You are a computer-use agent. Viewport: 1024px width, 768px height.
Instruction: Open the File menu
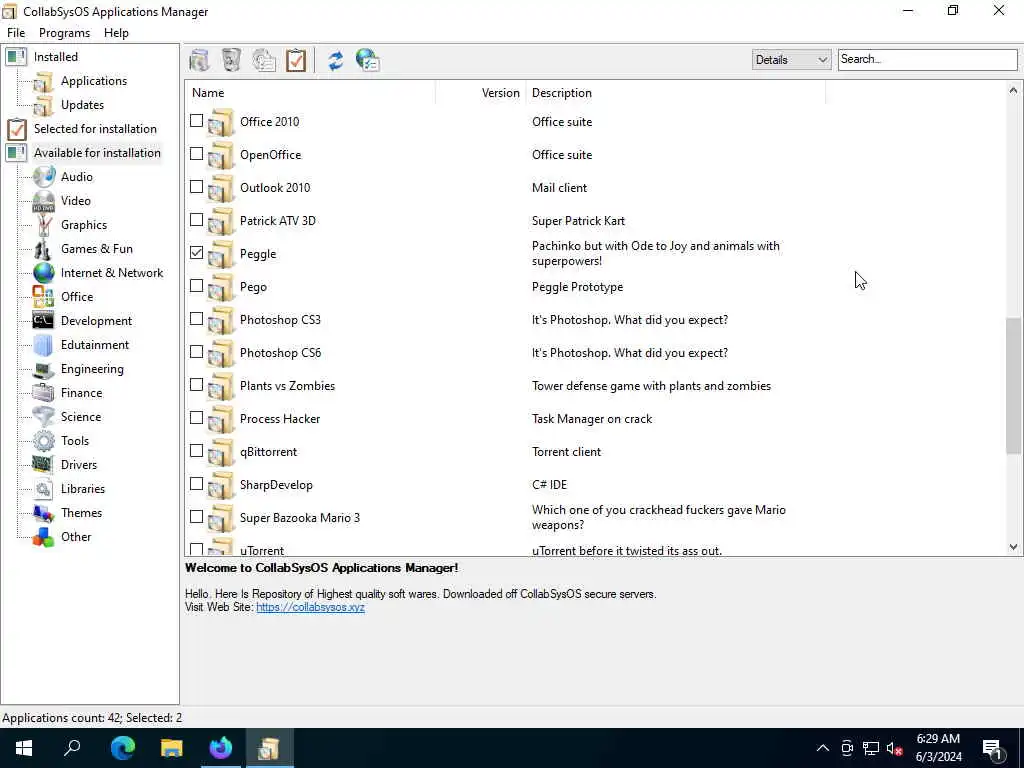16,33
